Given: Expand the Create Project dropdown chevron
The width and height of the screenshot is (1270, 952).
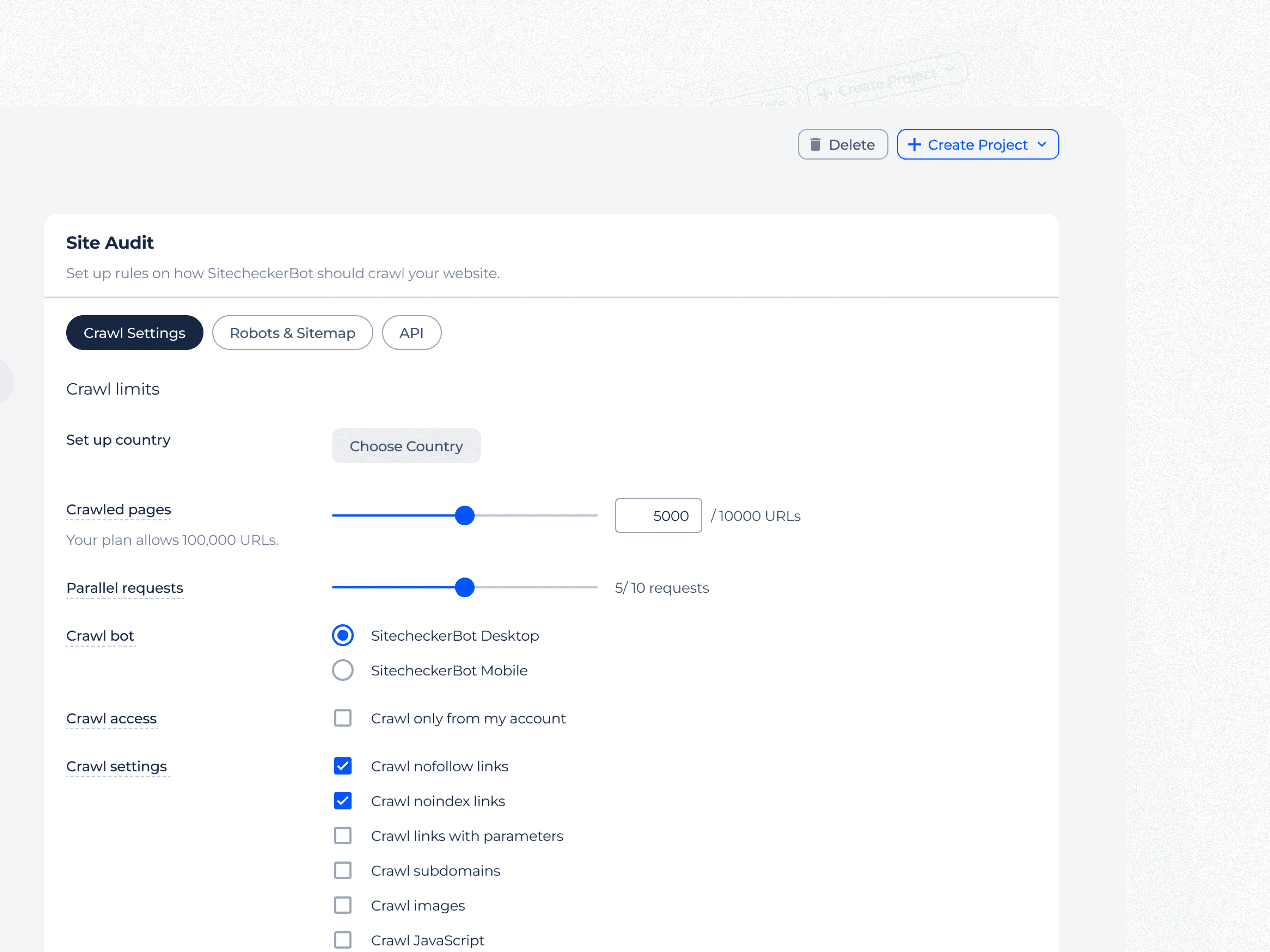Looking at the screenshot, I should tap(1042, 145).
